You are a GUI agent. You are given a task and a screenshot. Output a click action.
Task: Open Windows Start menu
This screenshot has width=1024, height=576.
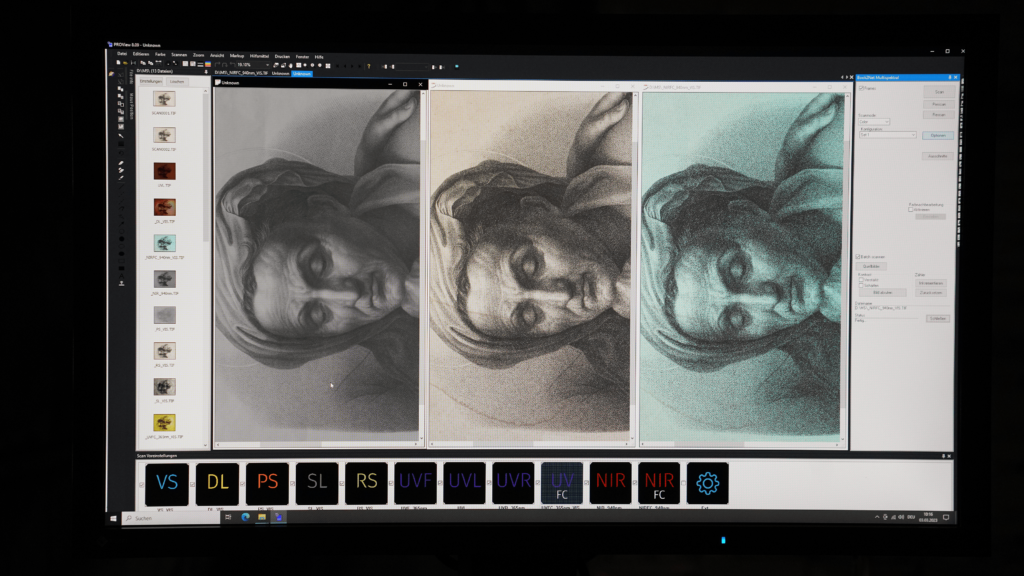[113, 518]
